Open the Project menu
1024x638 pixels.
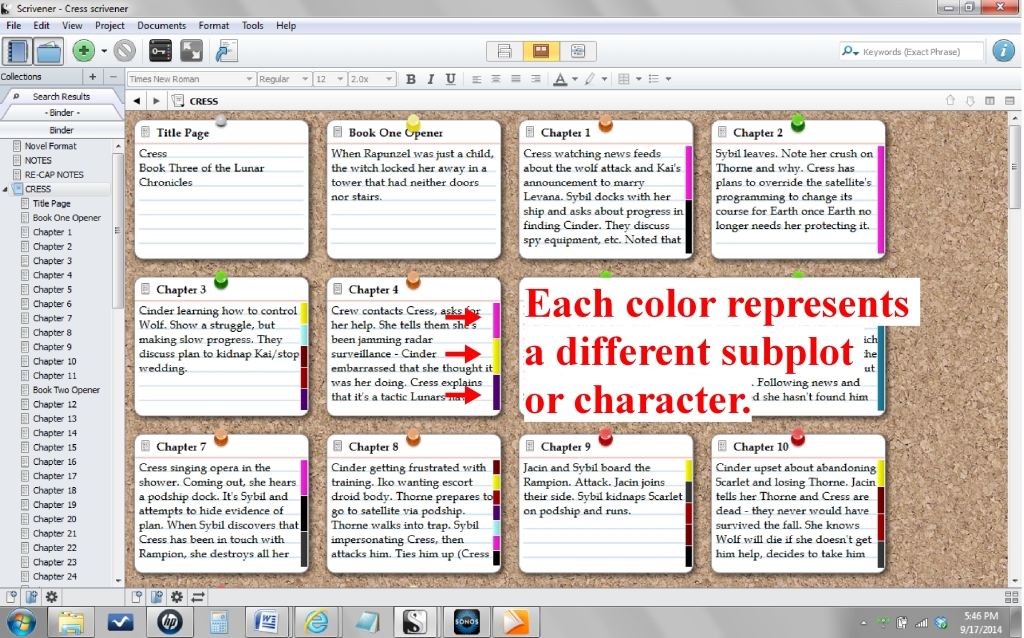tap(110, 25)
